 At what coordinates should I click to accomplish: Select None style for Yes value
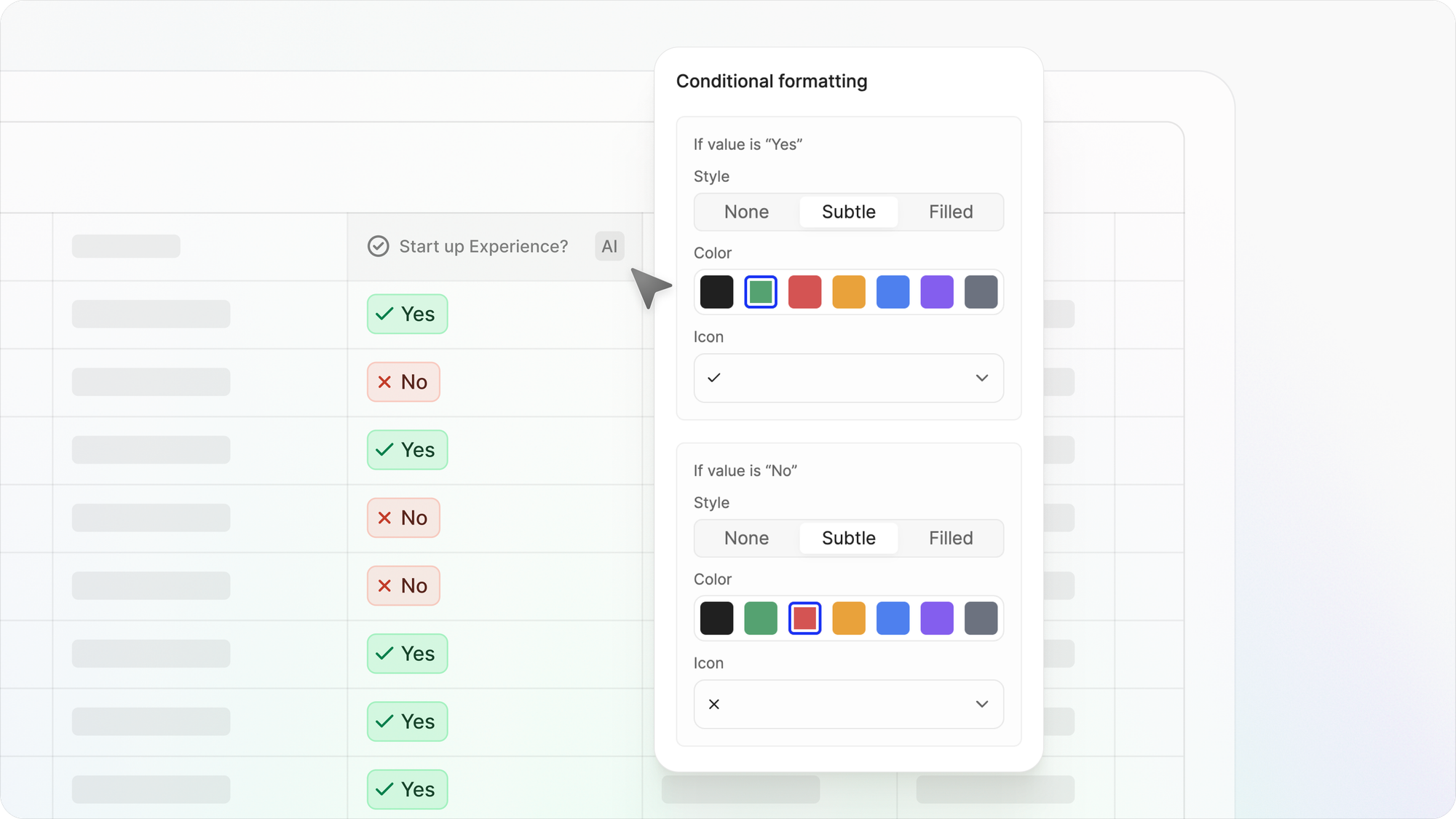click(746, 212)
